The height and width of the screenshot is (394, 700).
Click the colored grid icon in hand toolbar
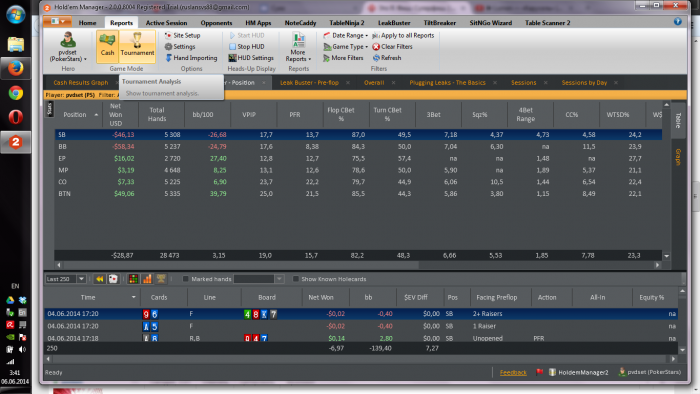tap(133, 279)
